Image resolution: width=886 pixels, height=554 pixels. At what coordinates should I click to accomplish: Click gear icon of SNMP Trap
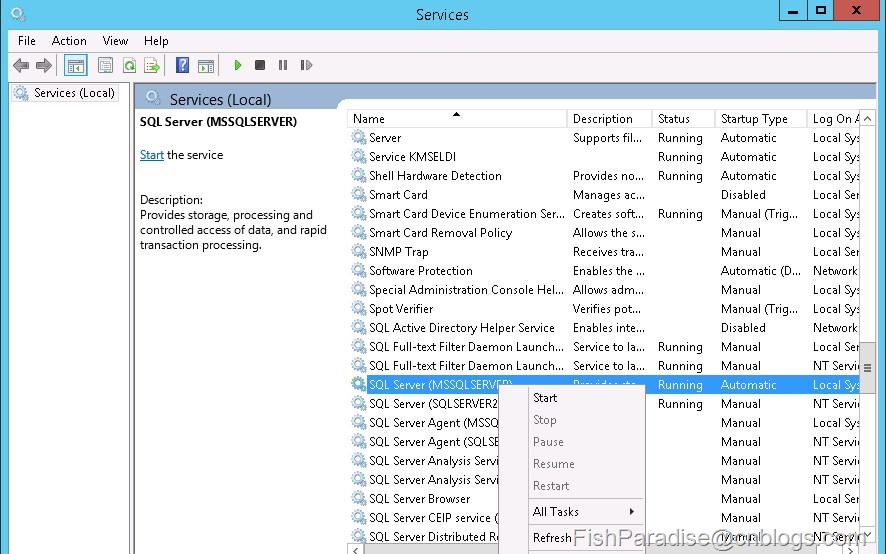click(358, 252)
